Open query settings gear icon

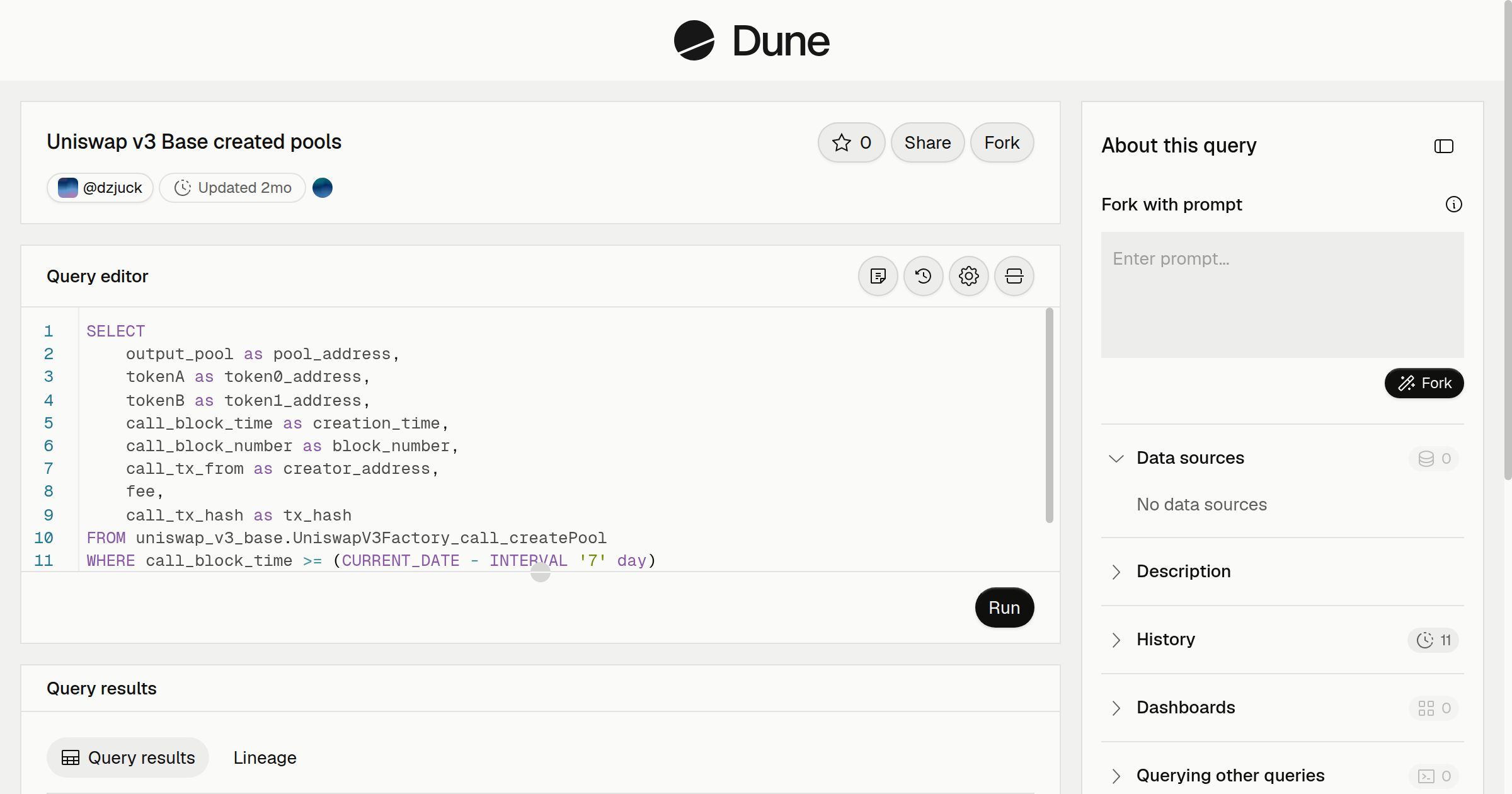(x=969, y=276)
